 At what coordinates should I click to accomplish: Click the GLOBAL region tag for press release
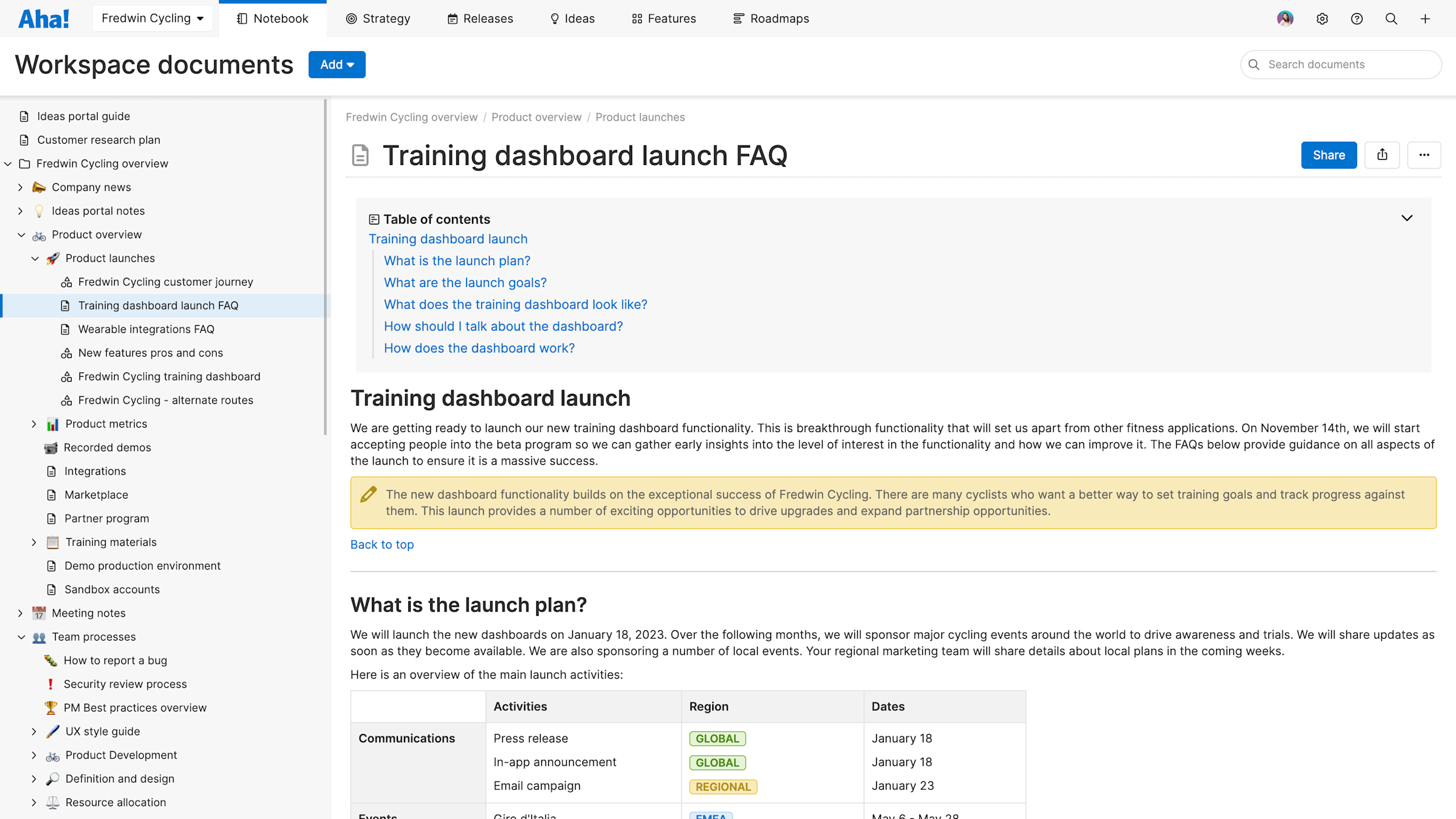click(717, 738)
